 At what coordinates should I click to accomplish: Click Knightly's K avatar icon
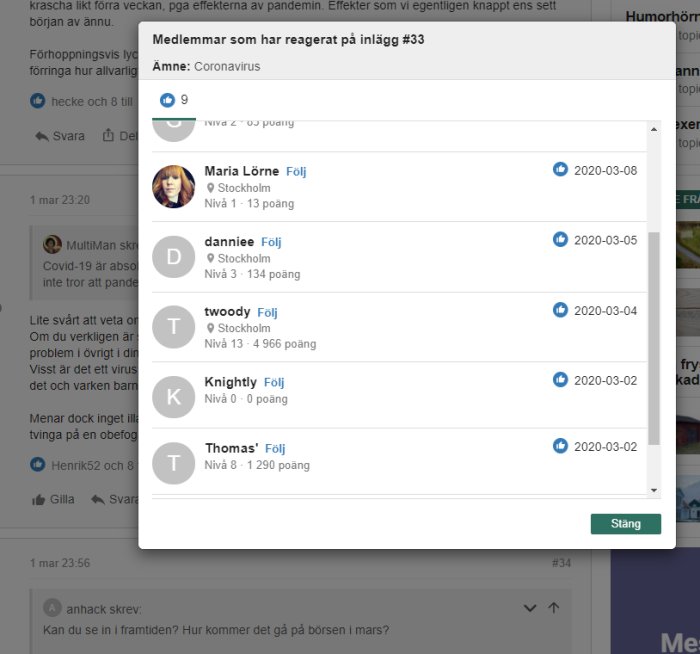coord(174,396)
